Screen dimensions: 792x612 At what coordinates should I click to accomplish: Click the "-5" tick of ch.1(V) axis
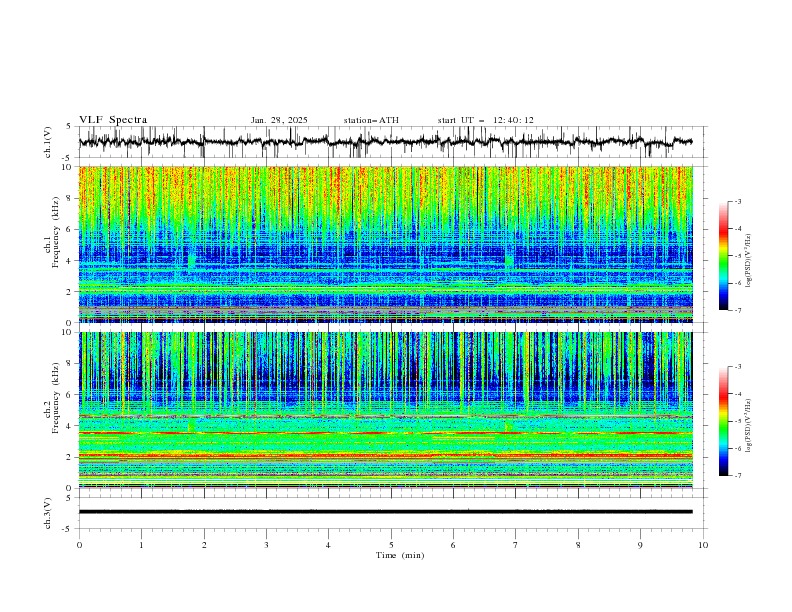point(67,158)
